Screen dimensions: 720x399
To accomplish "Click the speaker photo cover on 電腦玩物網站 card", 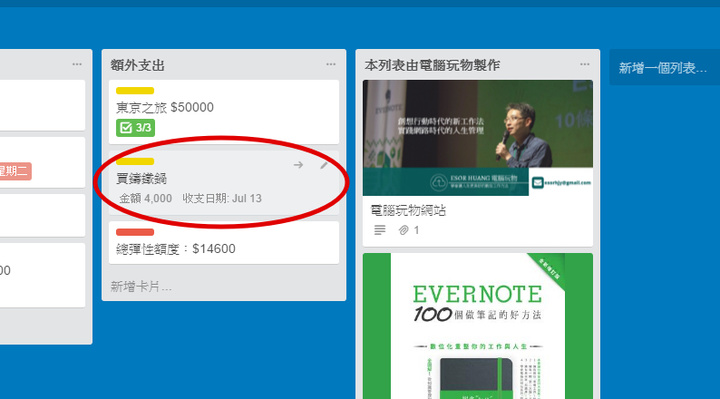I will coord(478,138).
